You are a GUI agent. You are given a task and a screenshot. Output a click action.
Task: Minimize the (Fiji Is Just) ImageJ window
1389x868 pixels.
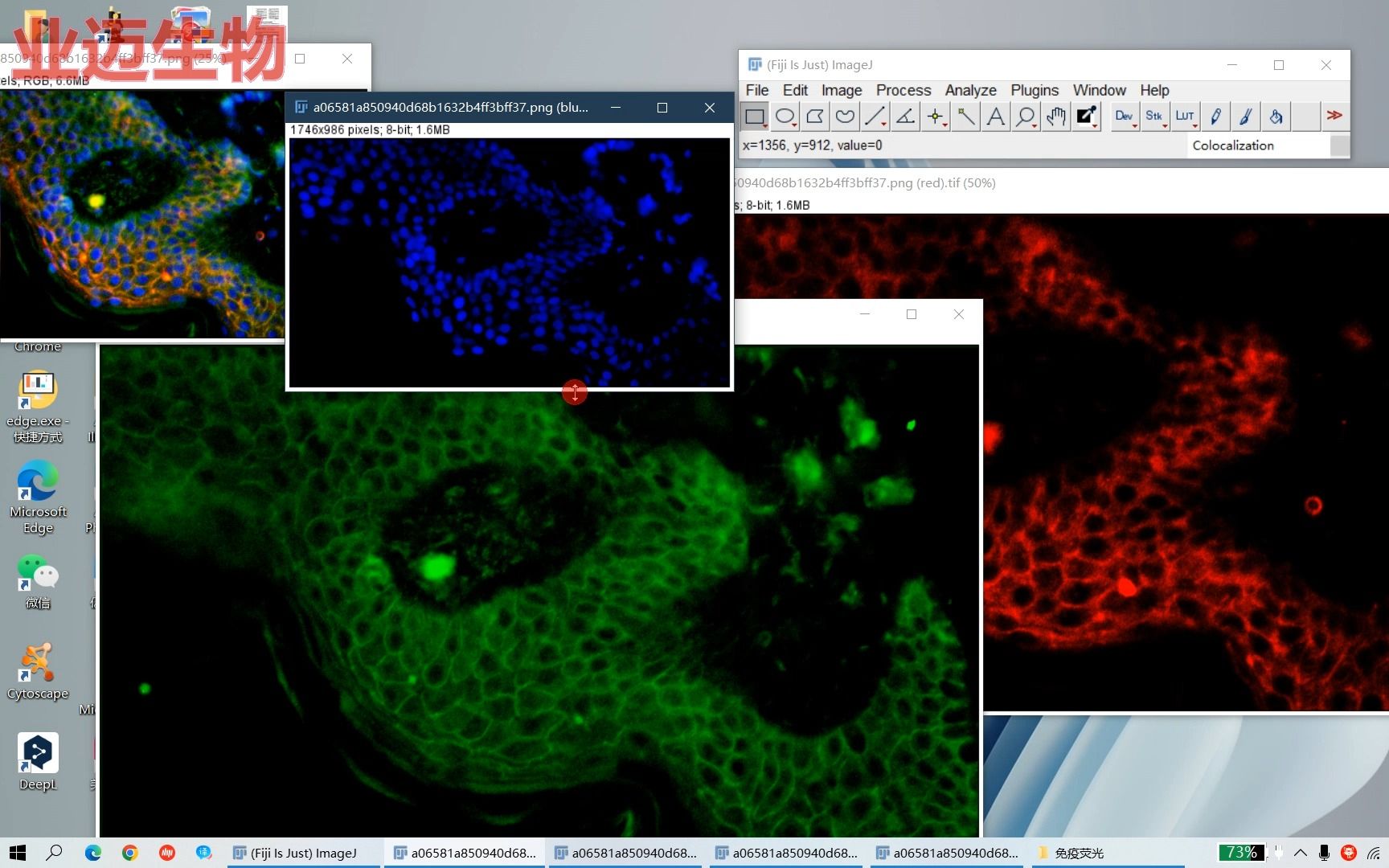[x=1232, y=65]
